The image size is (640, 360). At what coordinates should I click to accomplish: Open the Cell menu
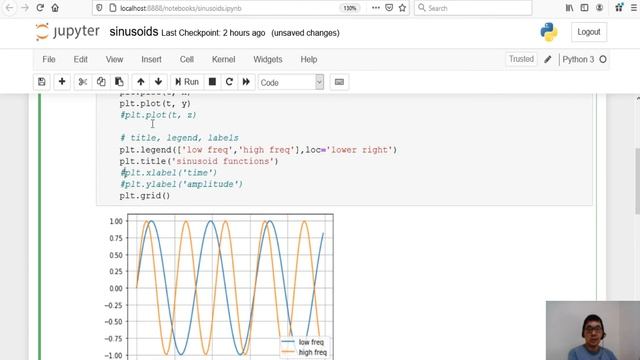(x=187, y=60)
